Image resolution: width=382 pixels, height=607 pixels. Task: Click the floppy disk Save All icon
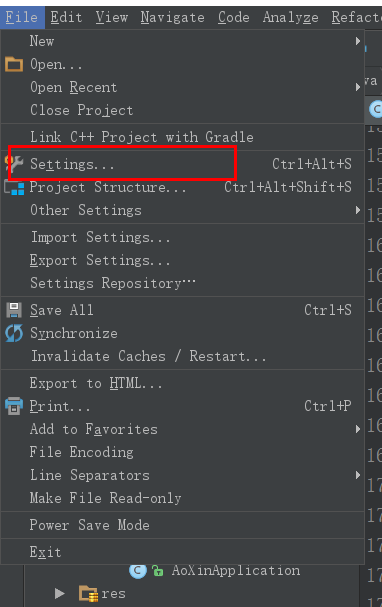coord(14,310)
